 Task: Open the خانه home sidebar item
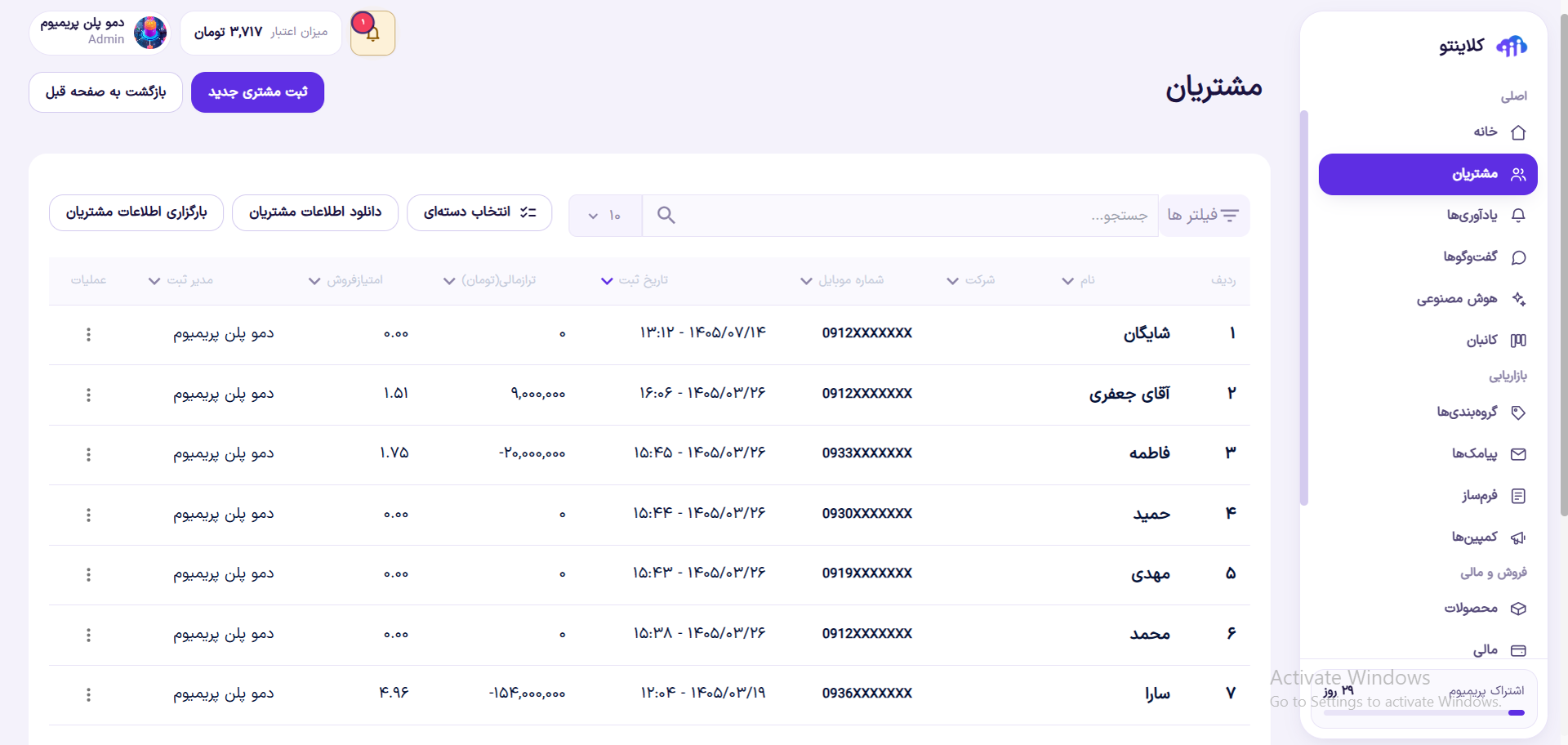click(1428, 132)
